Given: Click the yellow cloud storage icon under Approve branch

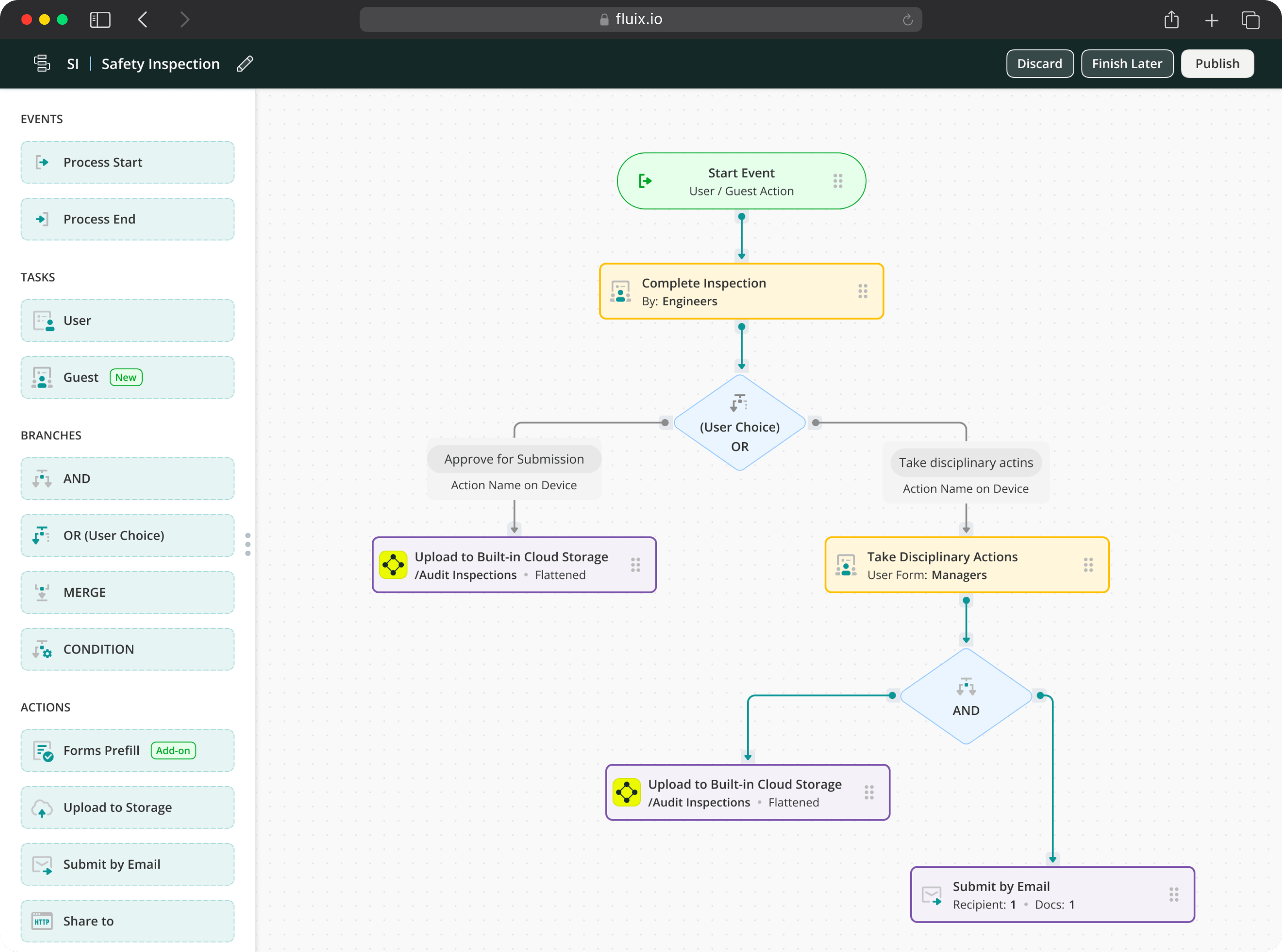Looking at the screenshot, I should coord(394,565).
